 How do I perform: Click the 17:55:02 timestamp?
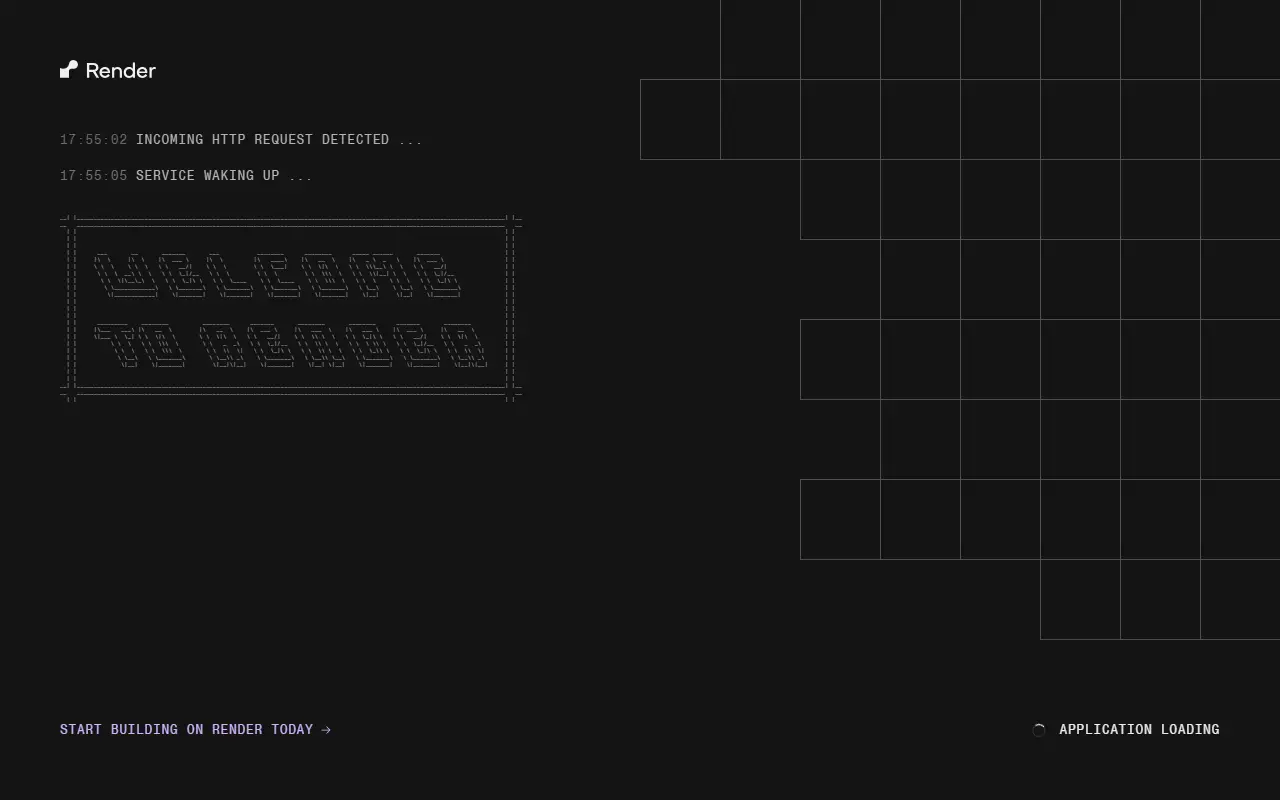tap(94, 139)
